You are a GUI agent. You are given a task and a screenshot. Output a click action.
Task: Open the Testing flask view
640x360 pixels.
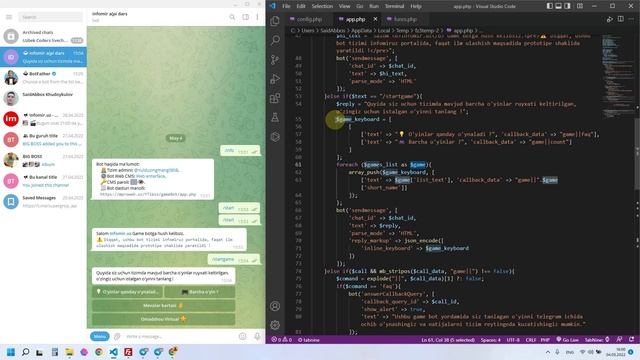tap(275, 118)
